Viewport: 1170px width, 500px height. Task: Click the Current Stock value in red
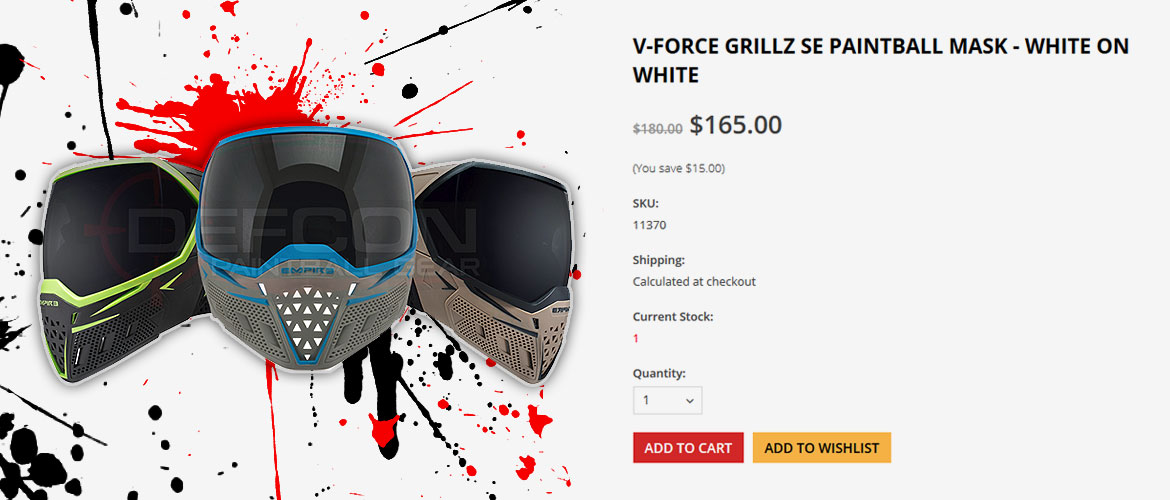(636, 338)
